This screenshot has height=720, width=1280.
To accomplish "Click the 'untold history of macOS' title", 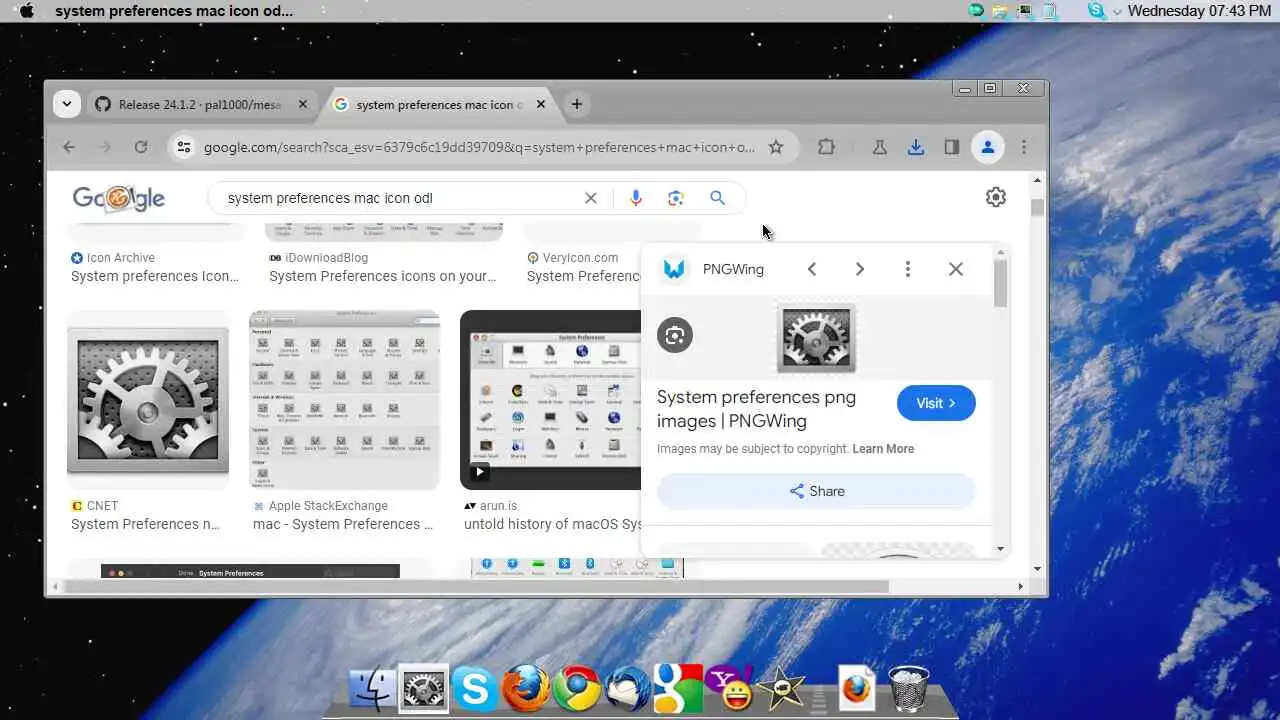I will 553,524.
